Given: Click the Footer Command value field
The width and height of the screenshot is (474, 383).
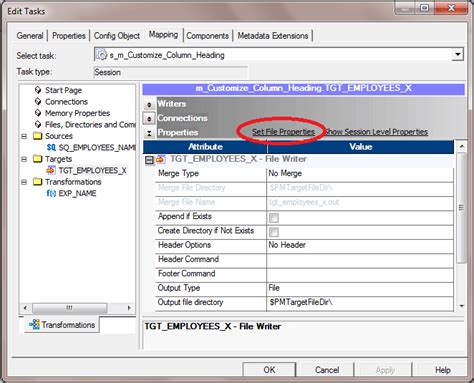Looking at the screenshot, I should click(x=360, y=274).
